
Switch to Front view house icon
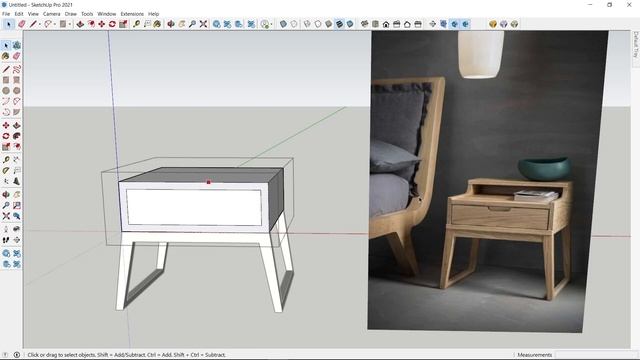point(386,24)
